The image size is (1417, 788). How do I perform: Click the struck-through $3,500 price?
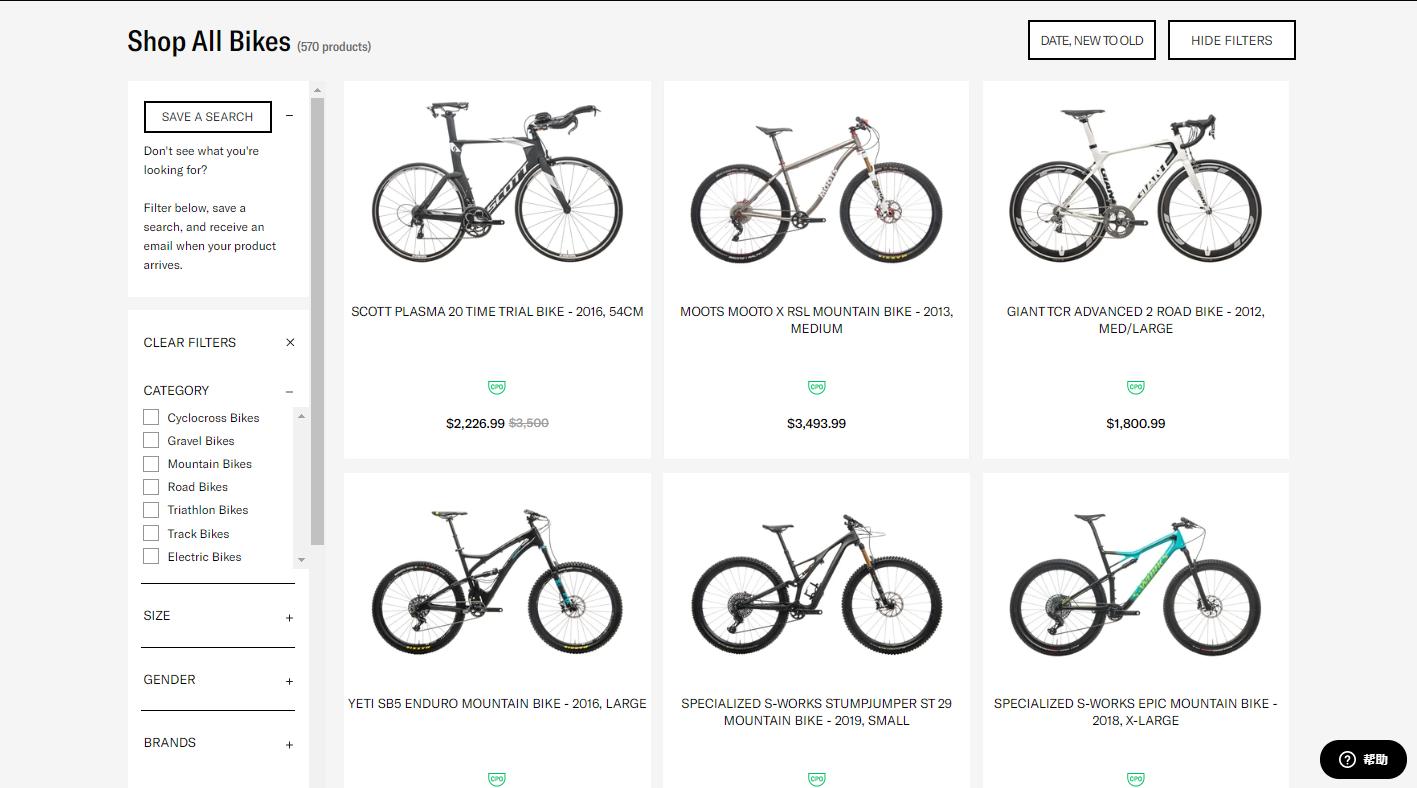(x=529, y=423)
